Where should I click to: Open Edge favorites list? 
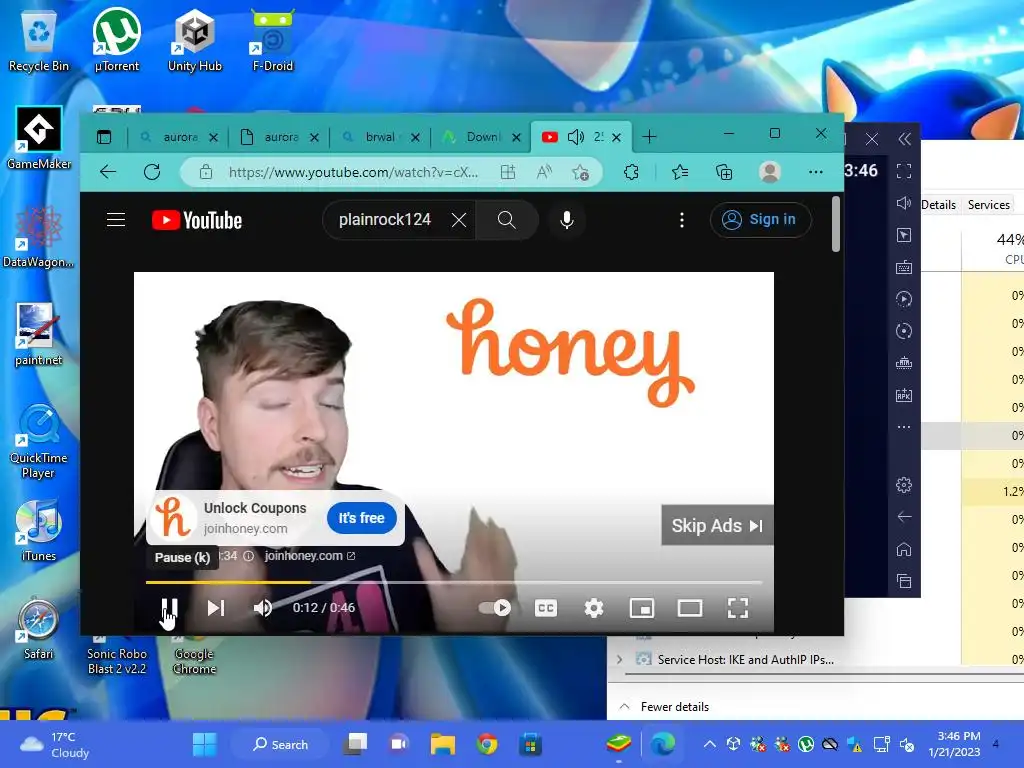pos(680,172)
